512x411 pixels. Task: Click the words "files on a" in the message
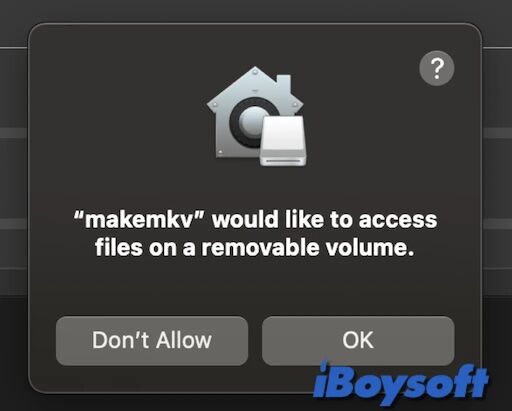[145, 248]
